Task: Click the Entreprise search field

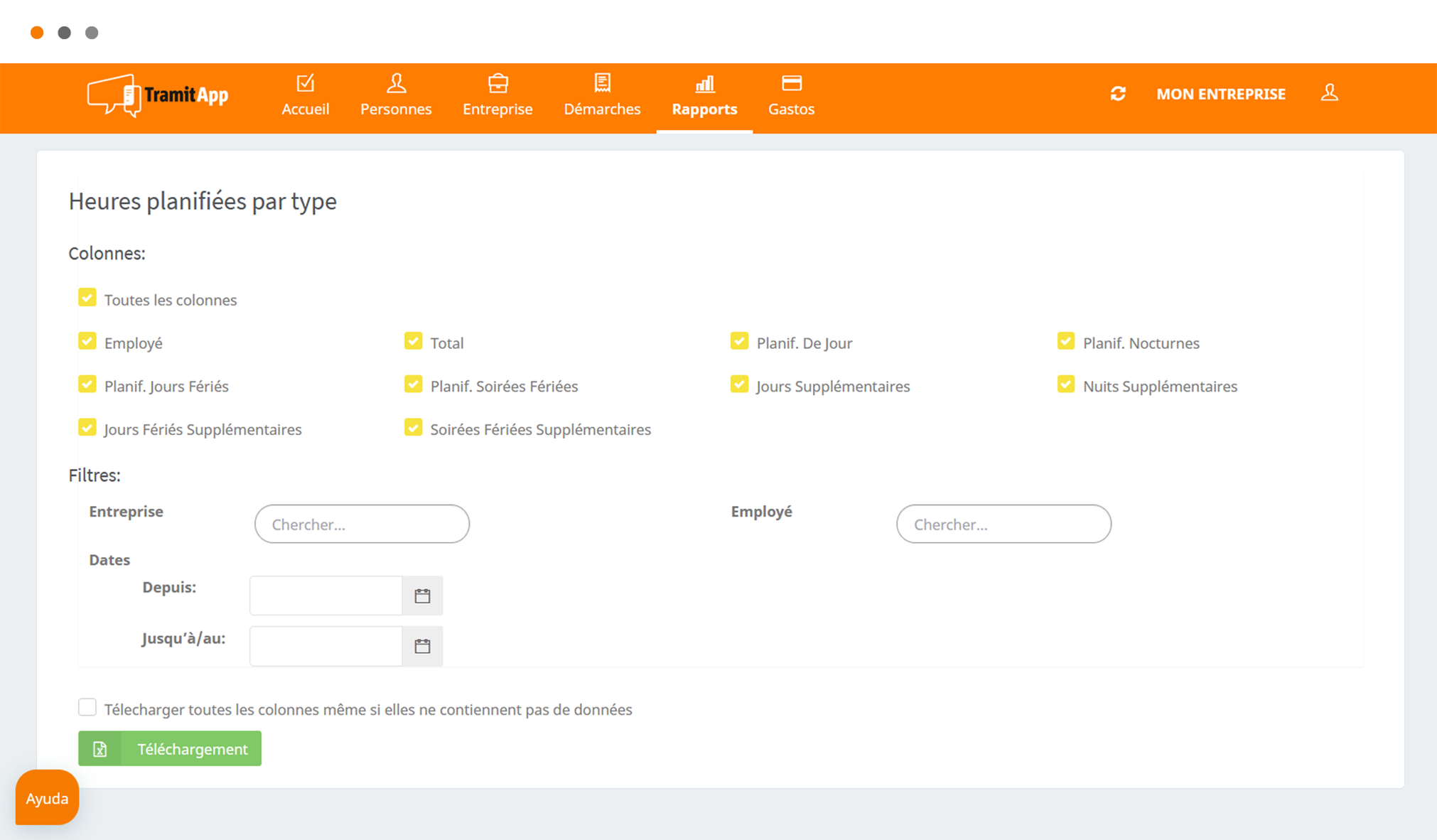Action: point(362,524)
